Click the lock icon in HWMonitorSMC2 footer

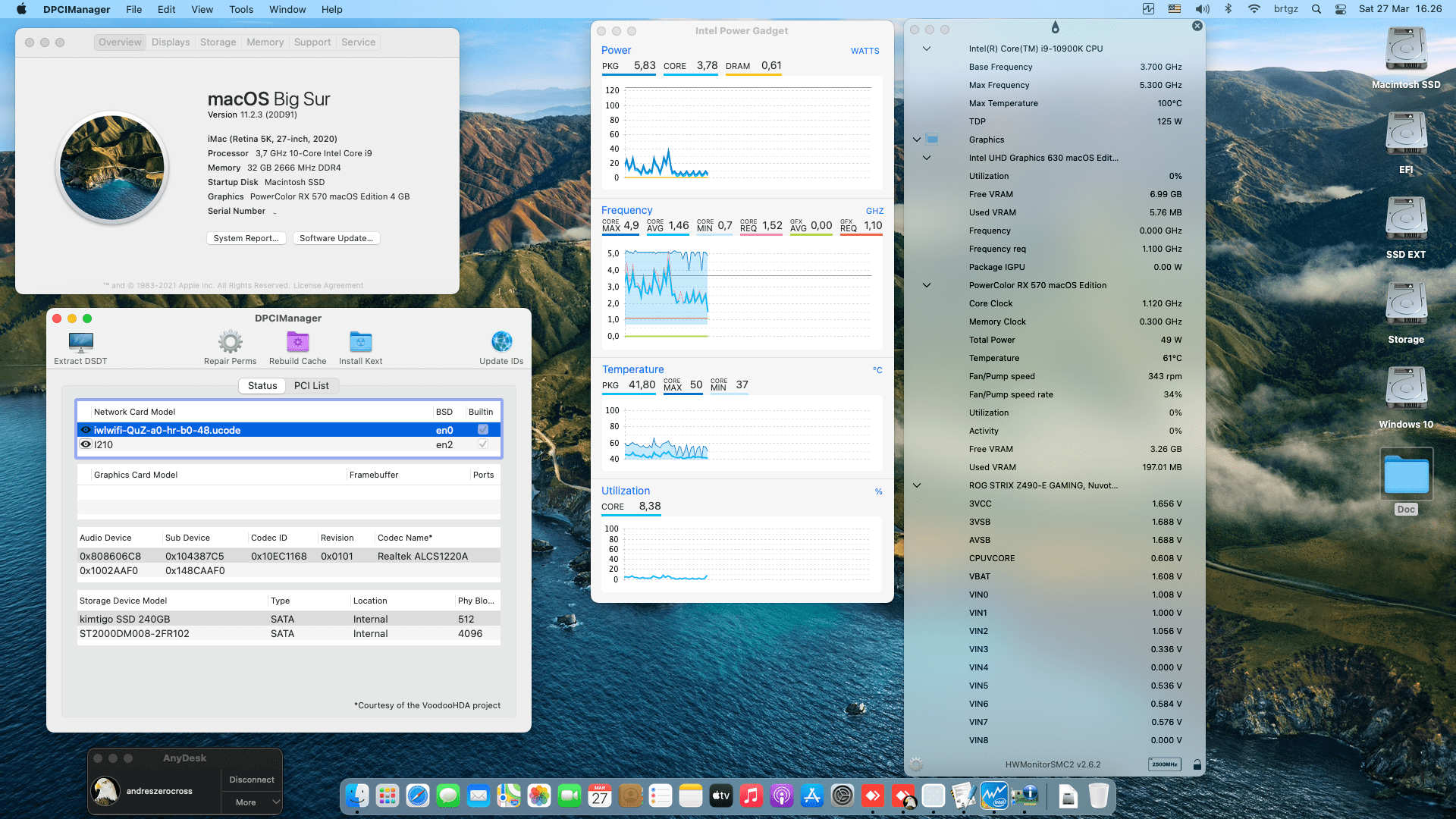click(x=1197, y=764)
